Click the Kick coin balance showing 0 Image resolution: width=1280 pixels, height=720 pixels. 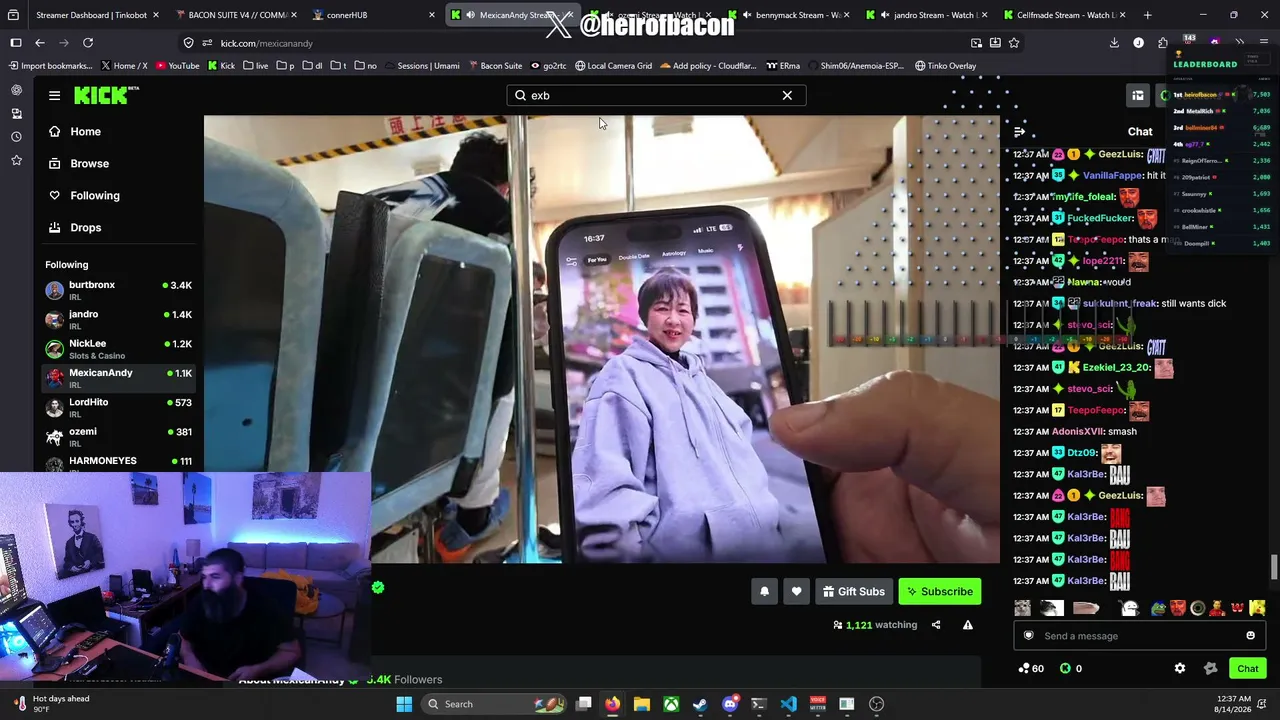pyautogui.click(x=1071, y=668)
